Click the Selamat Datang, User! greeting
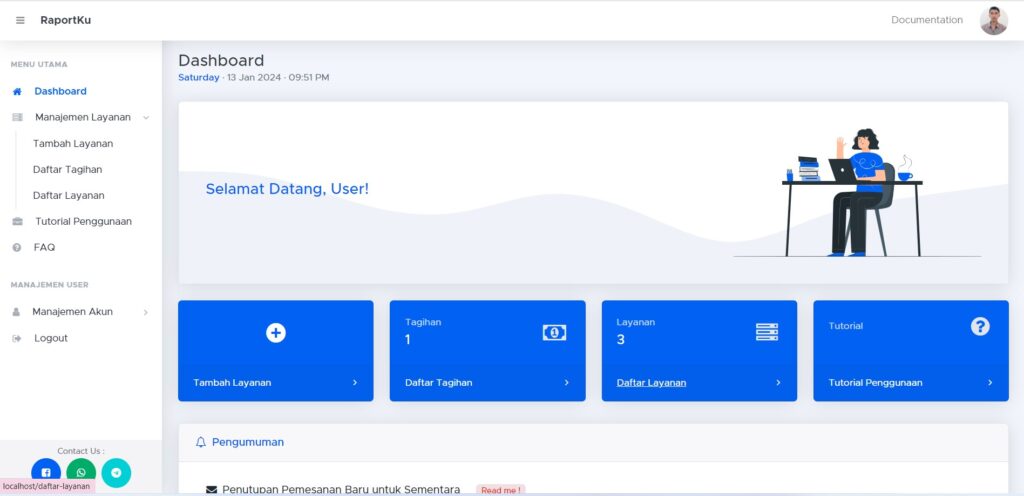Viewport: 1024px width, 496px height. click(x=287, y=189)
